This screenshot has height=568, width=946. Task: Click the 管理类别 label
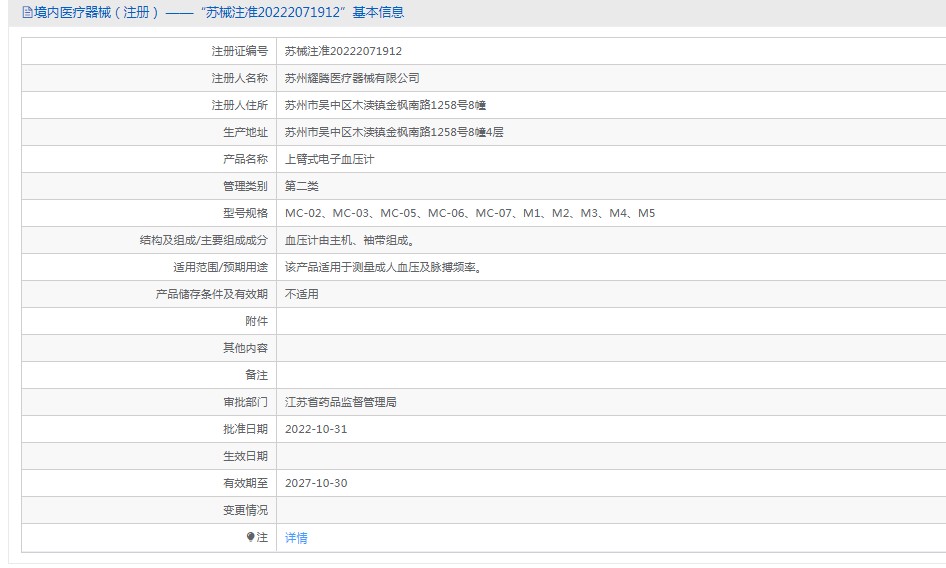(x=246, y=186)
